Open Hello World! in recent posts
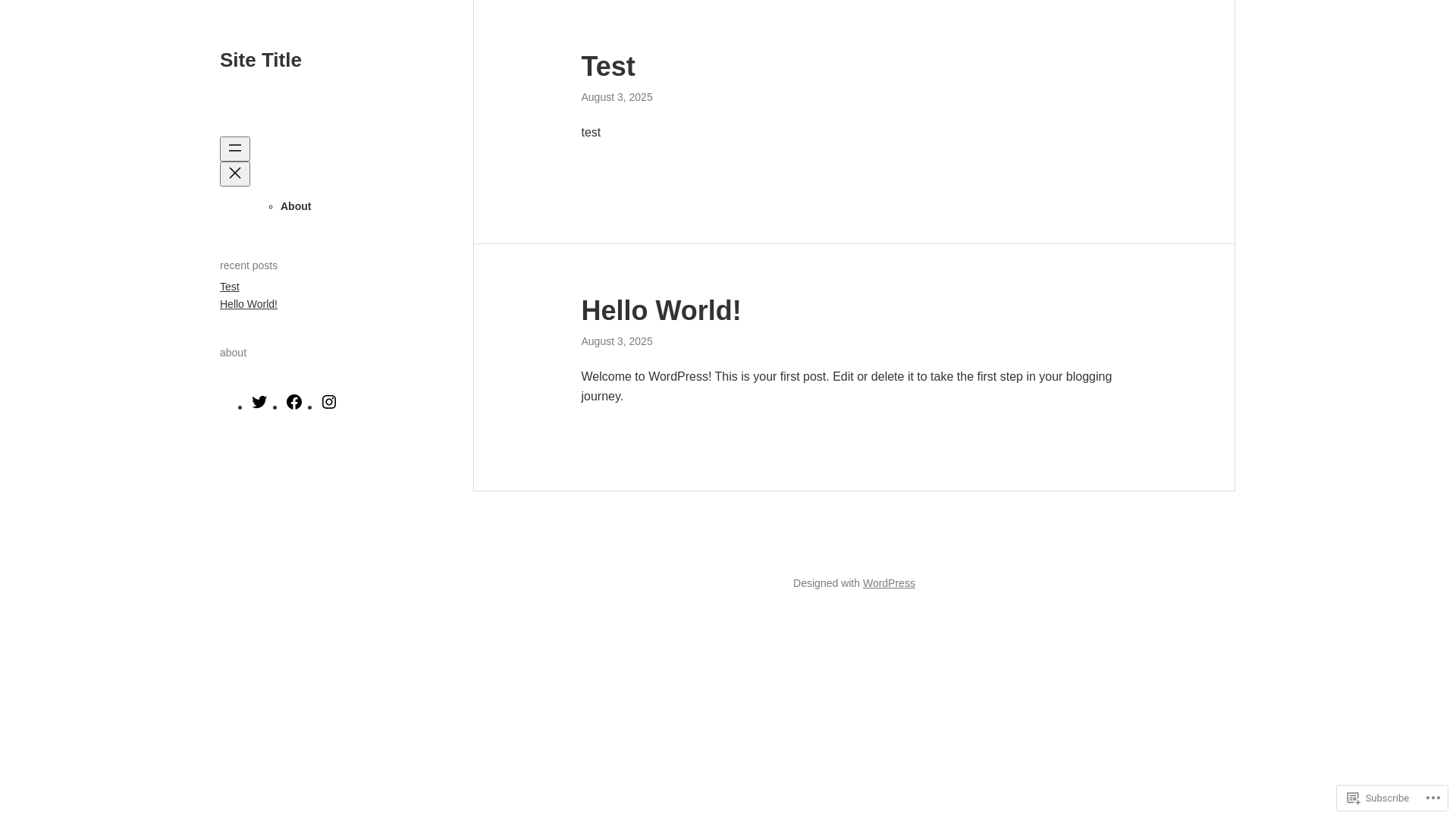Image resolution: width=1456 pixels, height=819 pixels. pyautogui.click(x=249, y=304)
